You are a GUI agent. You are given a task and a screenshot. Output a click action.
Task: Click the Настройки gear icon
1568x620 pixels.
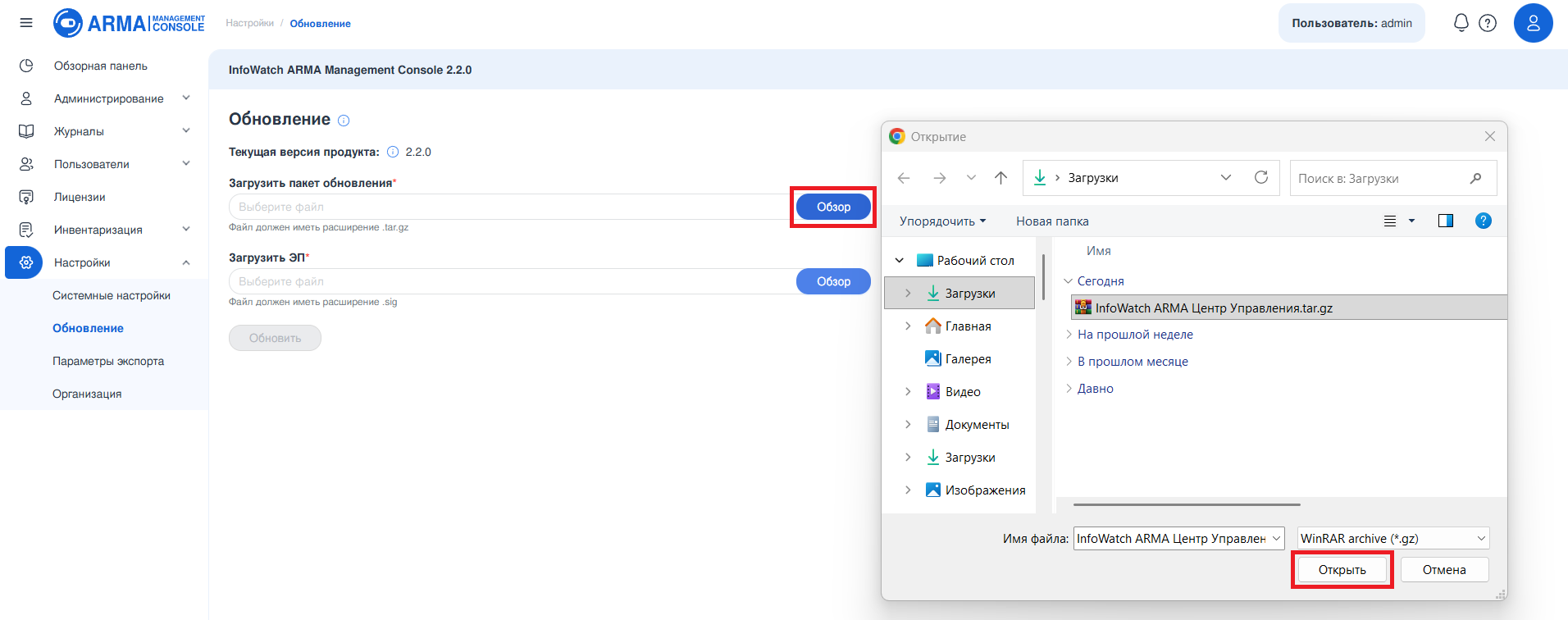click(26, 262)
